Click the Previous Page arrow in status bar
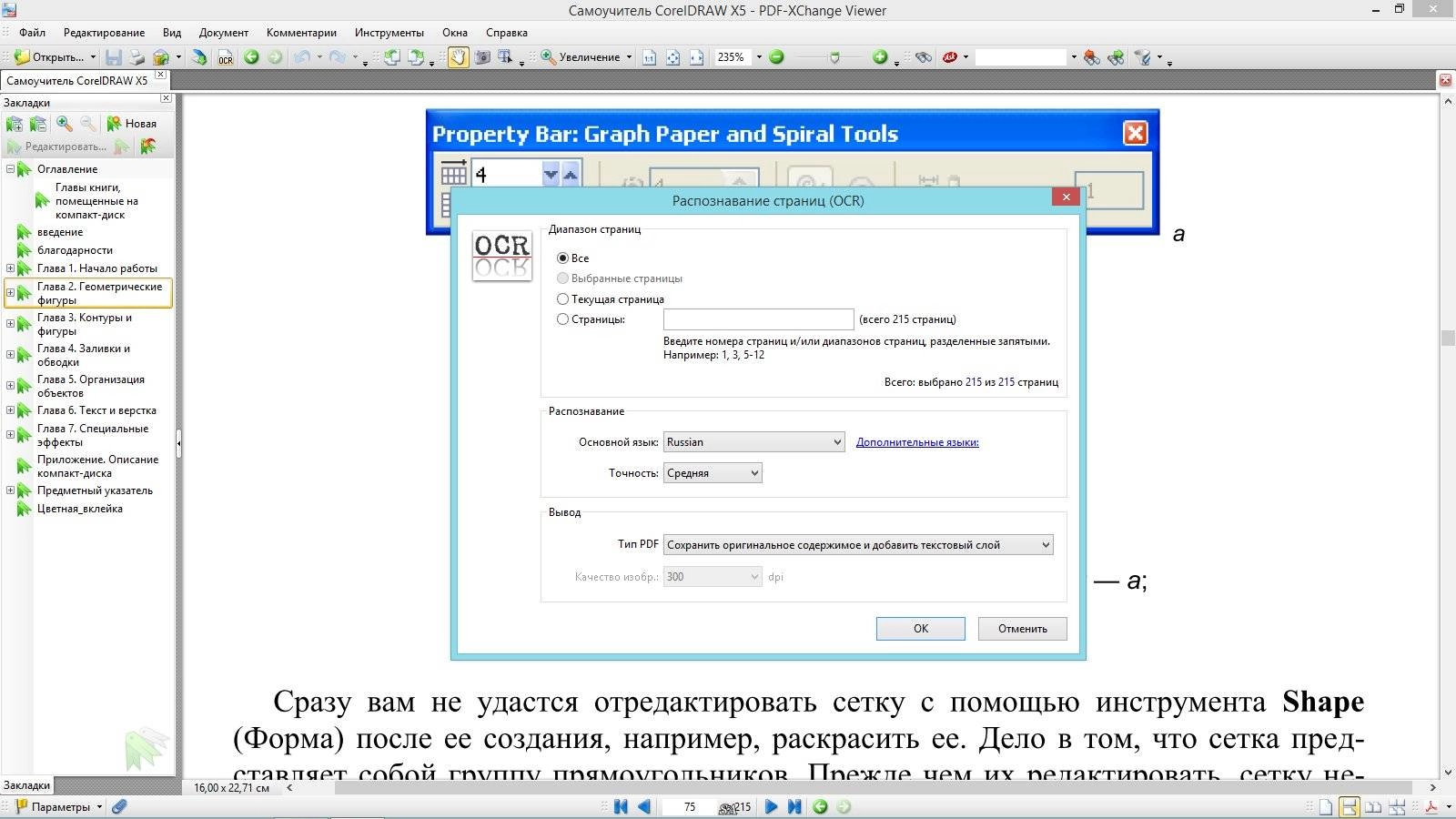1456x819 pixels. [644, 806]
